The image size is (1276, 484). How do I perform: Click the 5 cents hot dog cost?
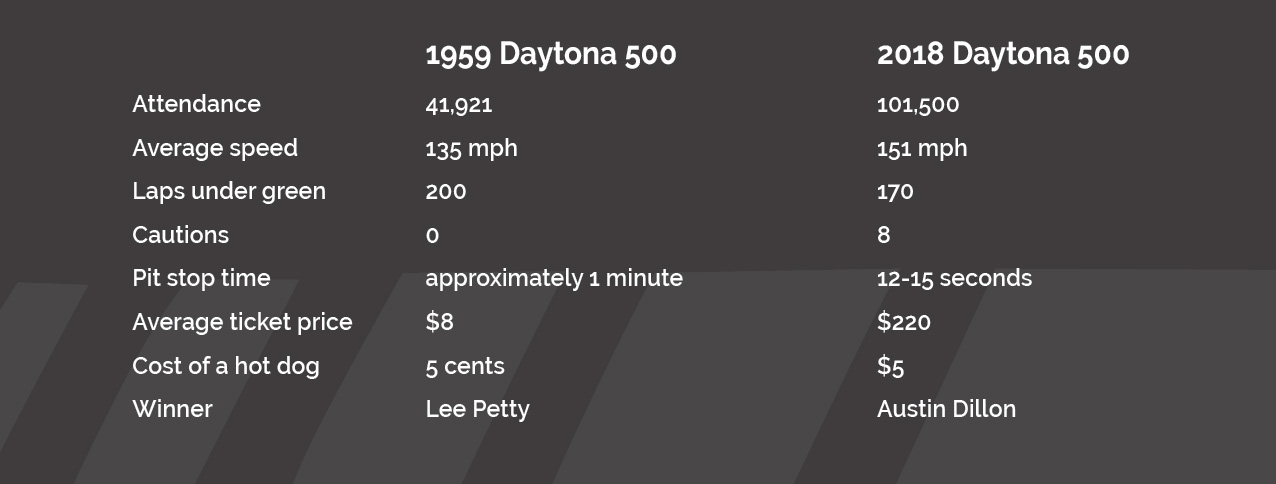tap(465, 366)
